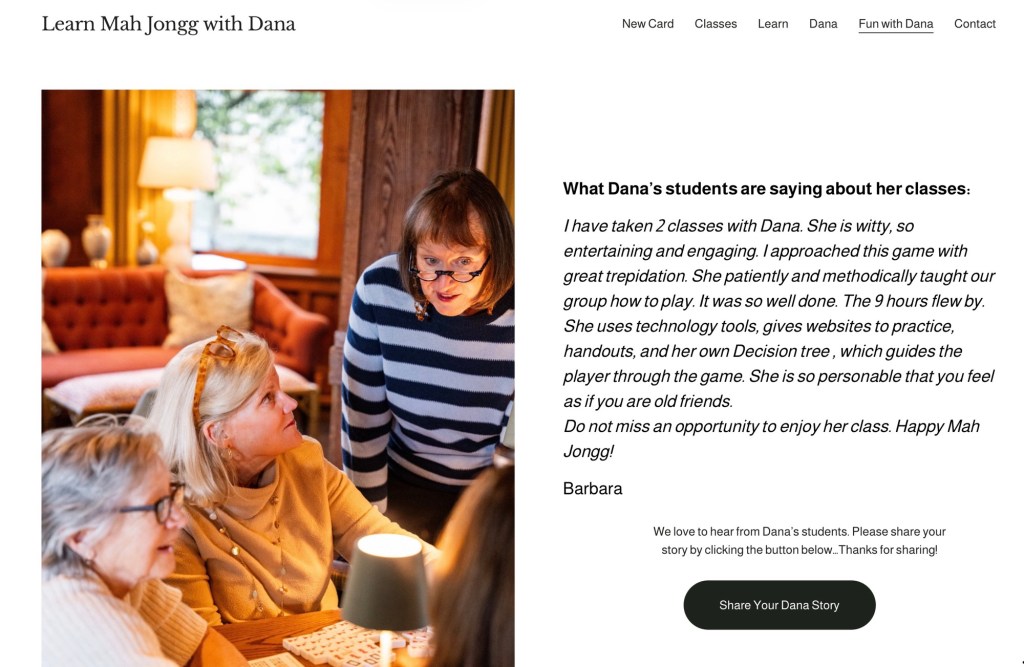Viewport: 1024px width, 667px height.
Task: Click the Learn Mah Jongg with Dana site title
Action: tap(168, 24)
